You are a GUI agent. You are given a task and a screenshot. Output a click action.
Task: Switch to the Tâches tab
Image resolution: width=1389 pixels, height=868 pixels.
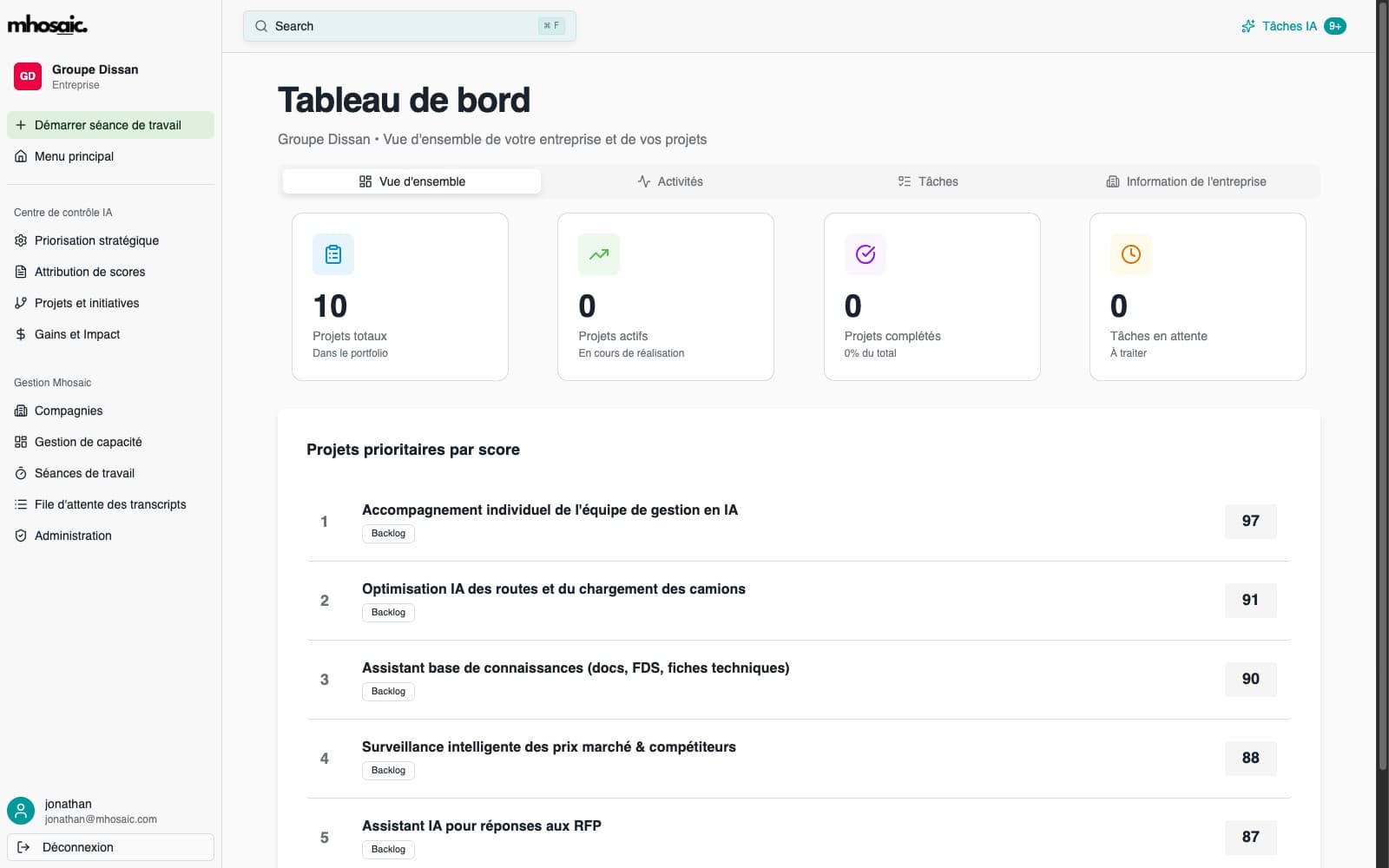[929, 181]
